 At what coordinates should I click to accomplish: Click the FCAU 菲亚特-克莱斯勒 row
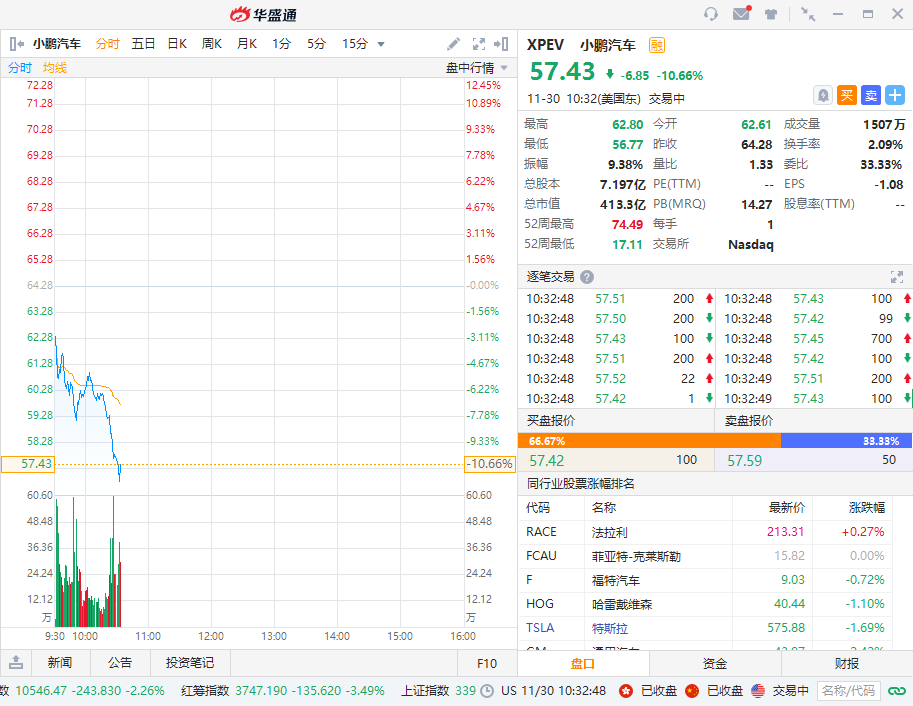(x=705, y=556)
